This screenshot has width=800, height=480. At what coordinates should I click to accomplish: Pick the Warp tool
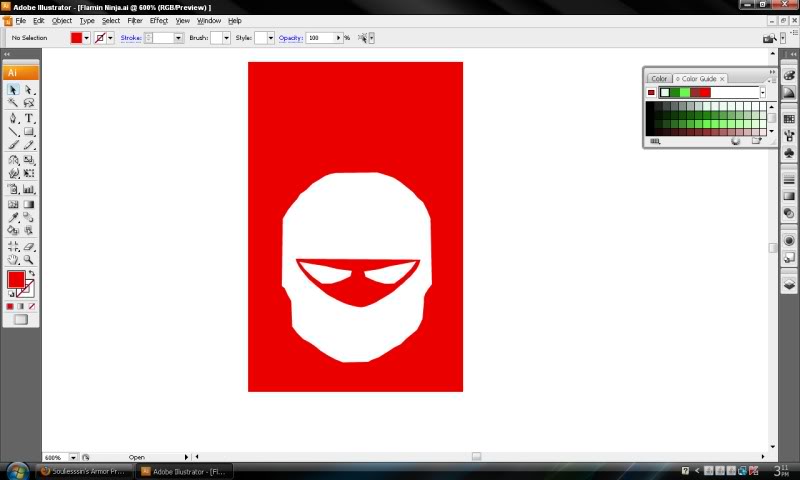[x=13, y=173]
